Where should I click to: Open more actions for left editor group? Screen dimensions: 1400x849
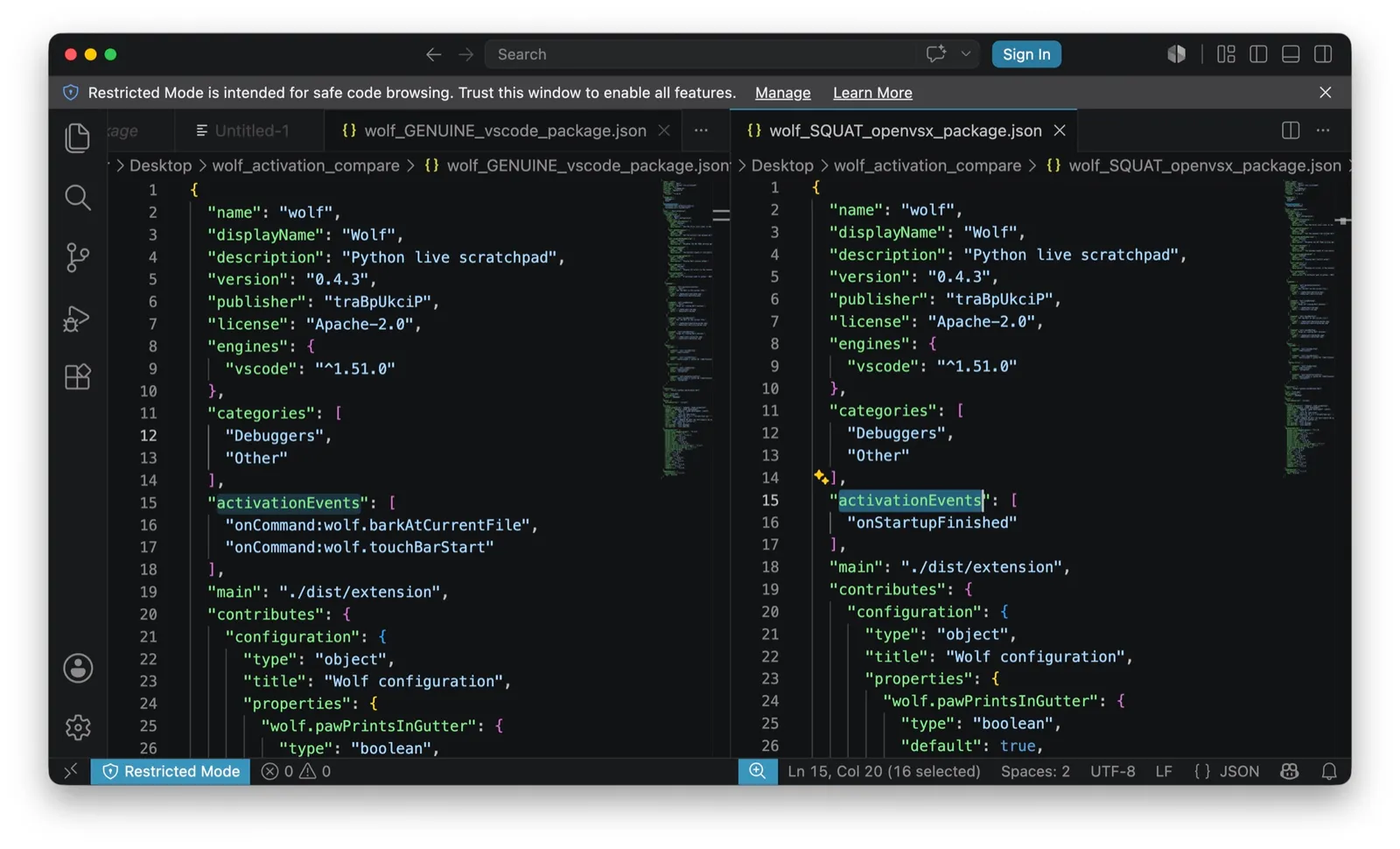[x=702, y=130]
